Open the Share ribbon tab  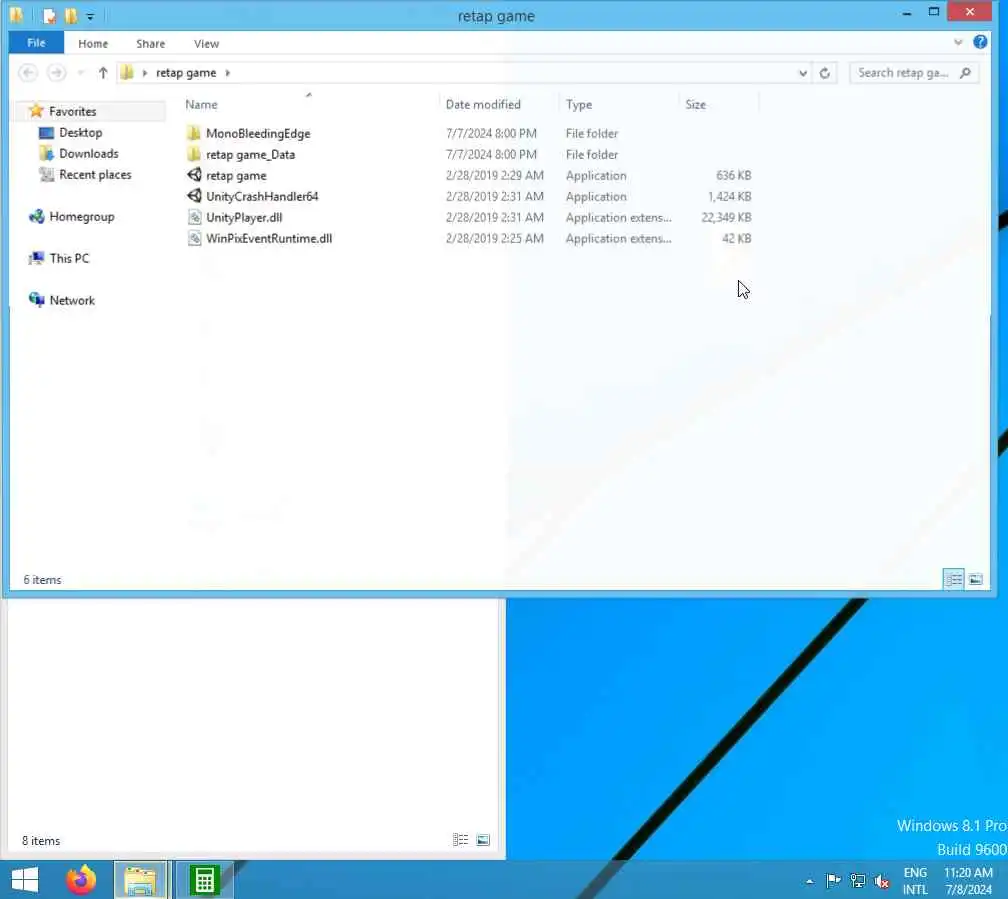click(150, 43)
